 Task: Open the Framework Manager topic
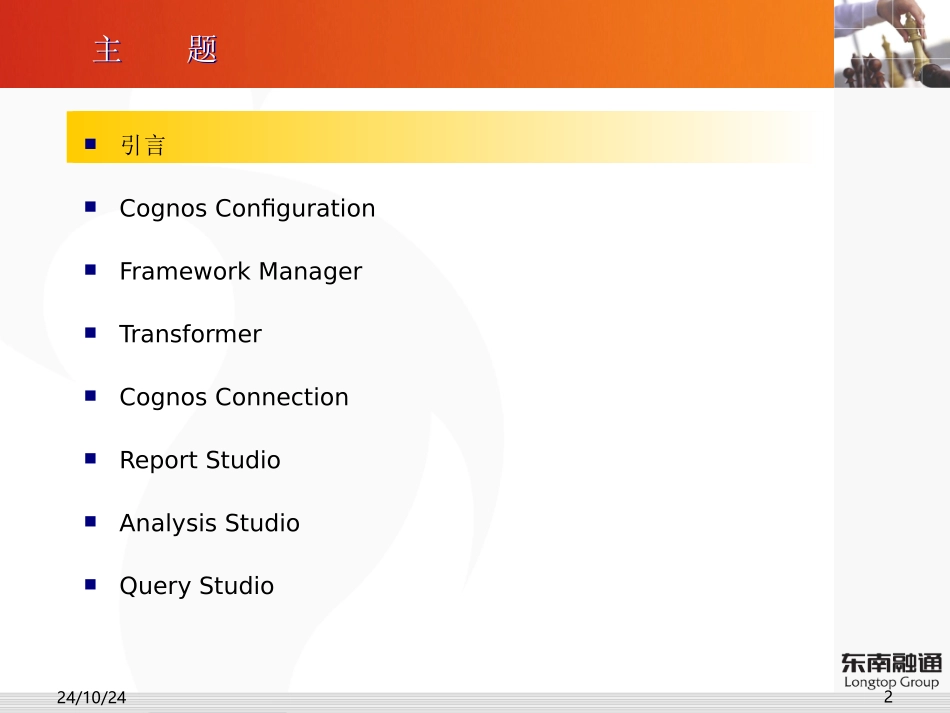[x=240, y=272]
